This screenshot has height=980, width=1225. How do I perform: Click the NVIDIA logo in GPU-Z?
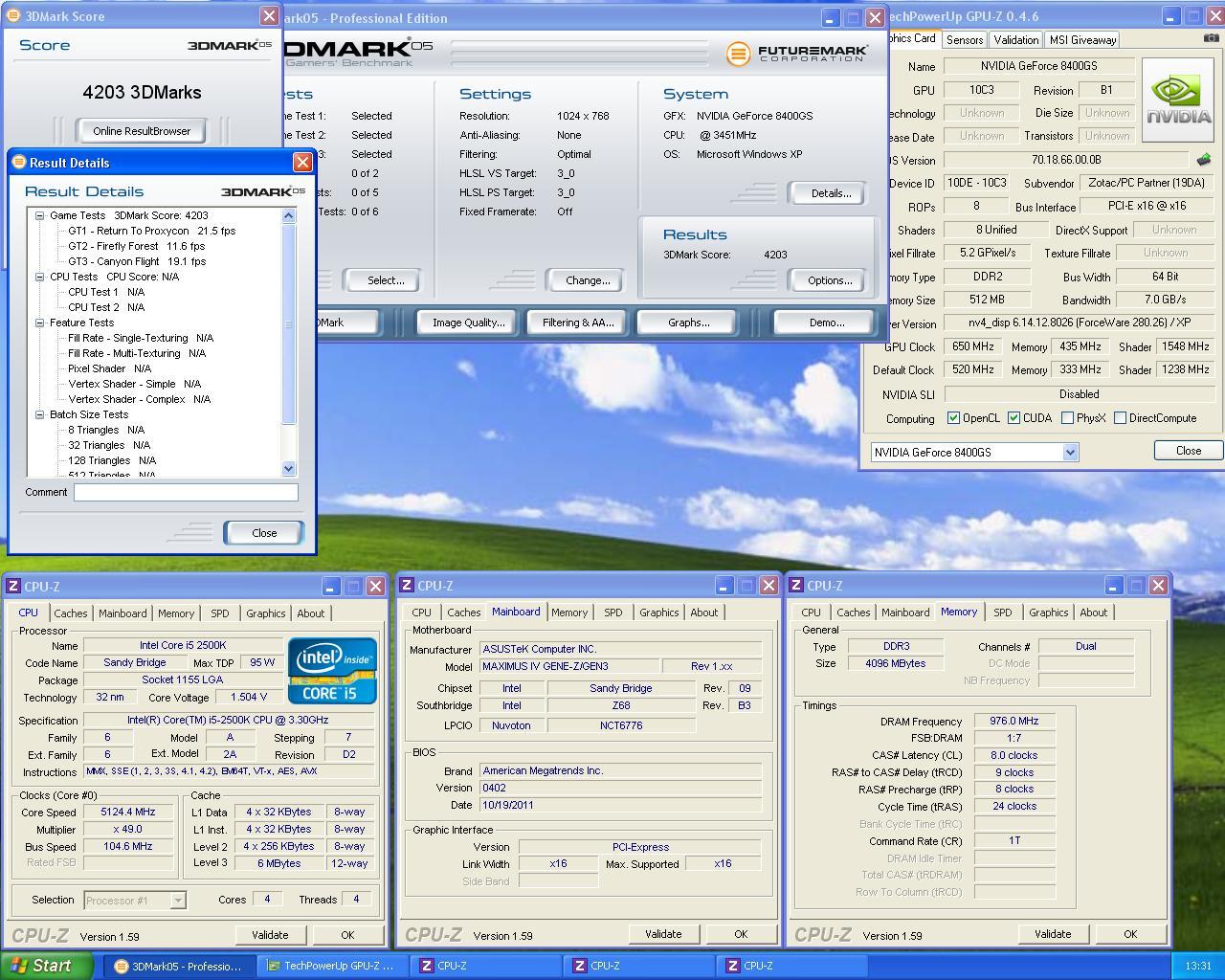click(x=1178, y=100)
